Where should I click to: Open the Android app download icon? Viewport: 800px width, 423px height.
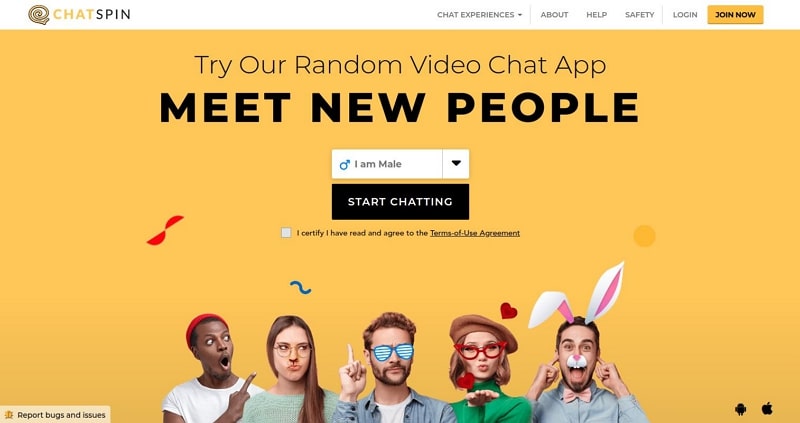tap(740, 409)
